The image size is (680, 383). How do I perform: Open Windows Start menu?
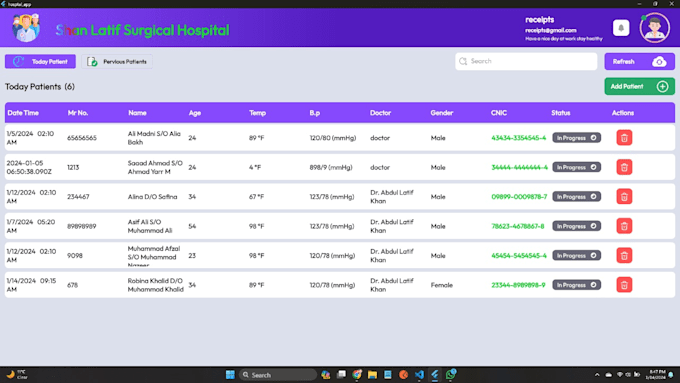(x=230, y=375)
